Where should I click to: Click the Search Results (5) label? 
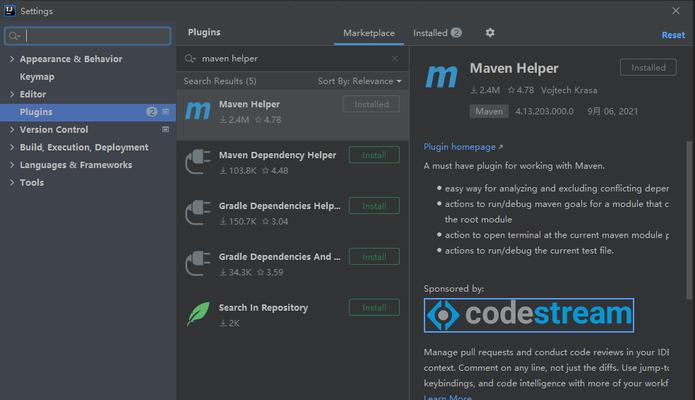pos(220,81)
